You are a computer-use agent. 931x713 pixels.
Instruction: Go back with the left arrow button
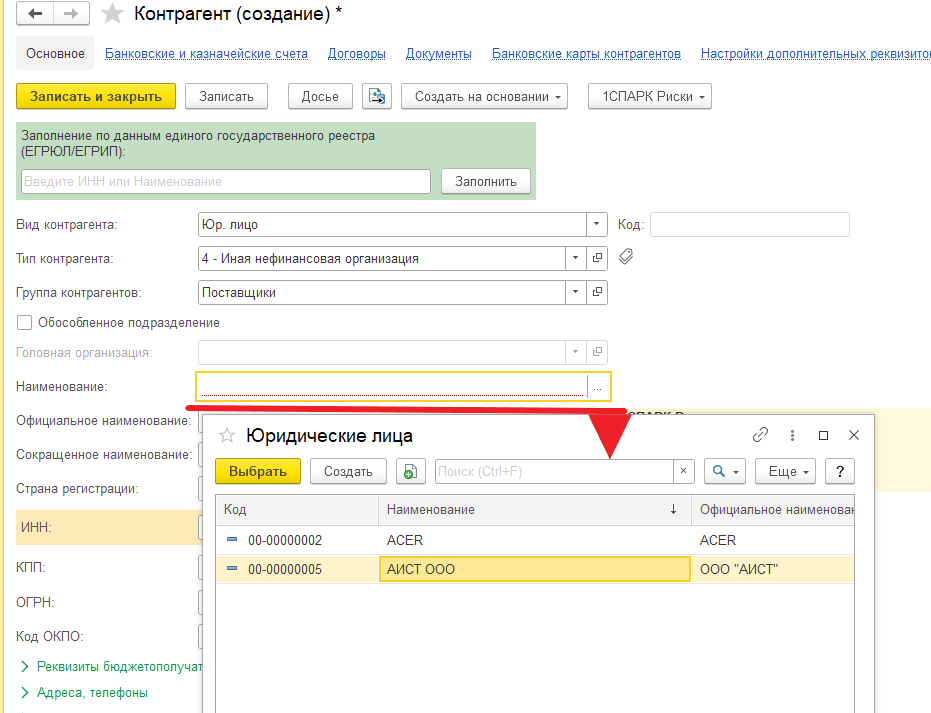[35, 14]
